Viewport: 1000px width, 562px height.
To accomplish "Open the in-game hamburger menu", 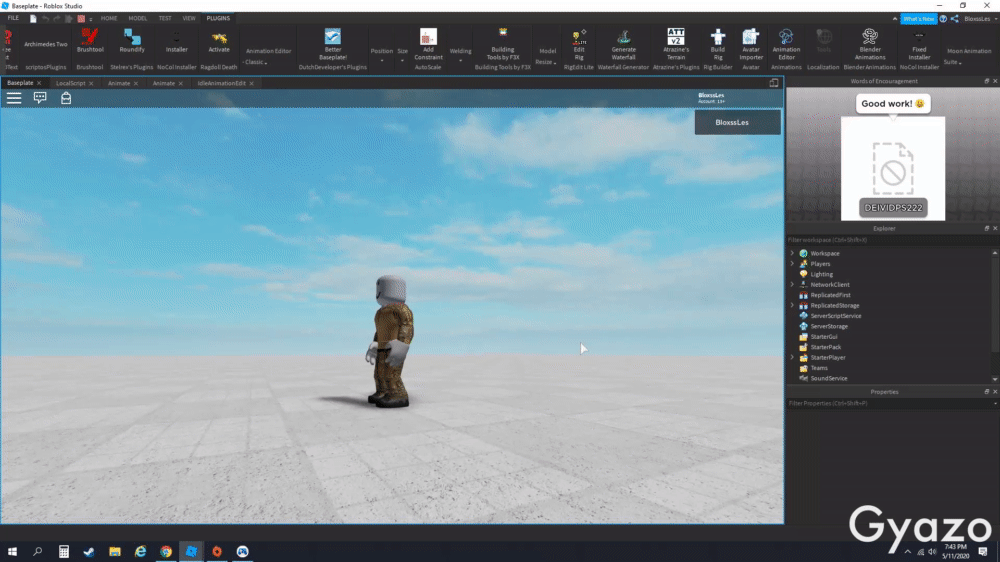I will pyautogui.click(x=14, y=98).
